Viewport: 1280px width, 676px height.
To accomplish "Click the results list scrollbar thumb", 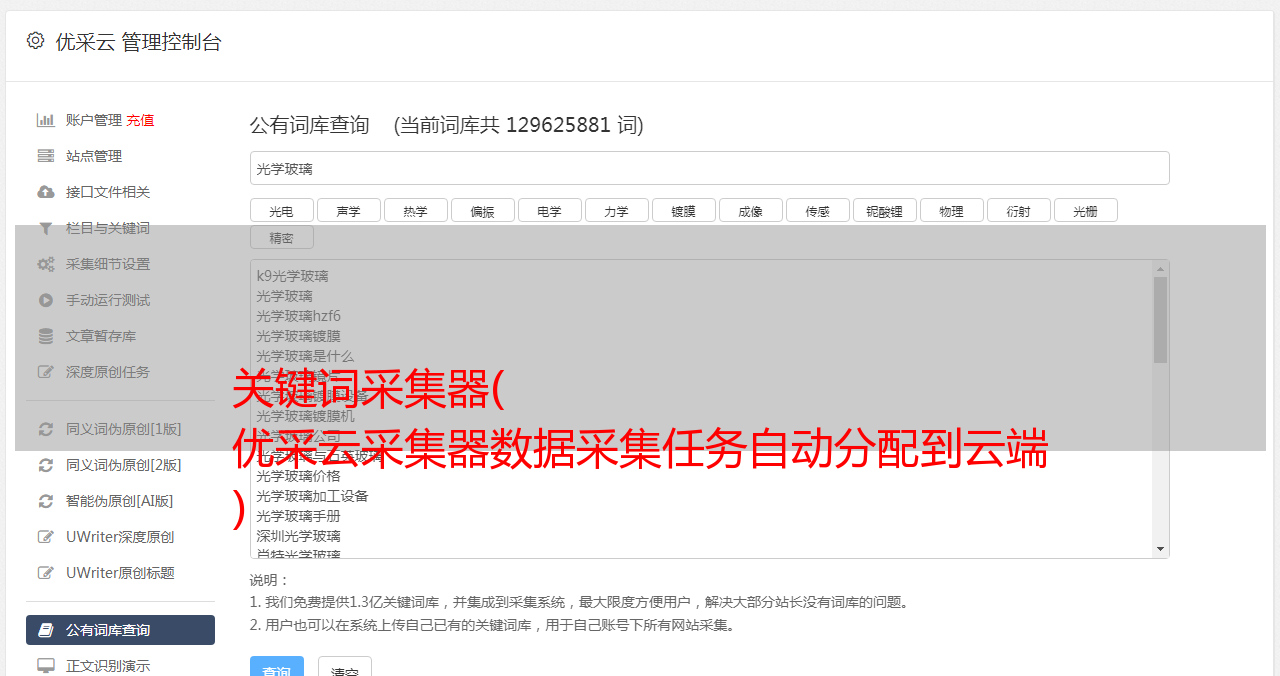I will [1160, 320].
